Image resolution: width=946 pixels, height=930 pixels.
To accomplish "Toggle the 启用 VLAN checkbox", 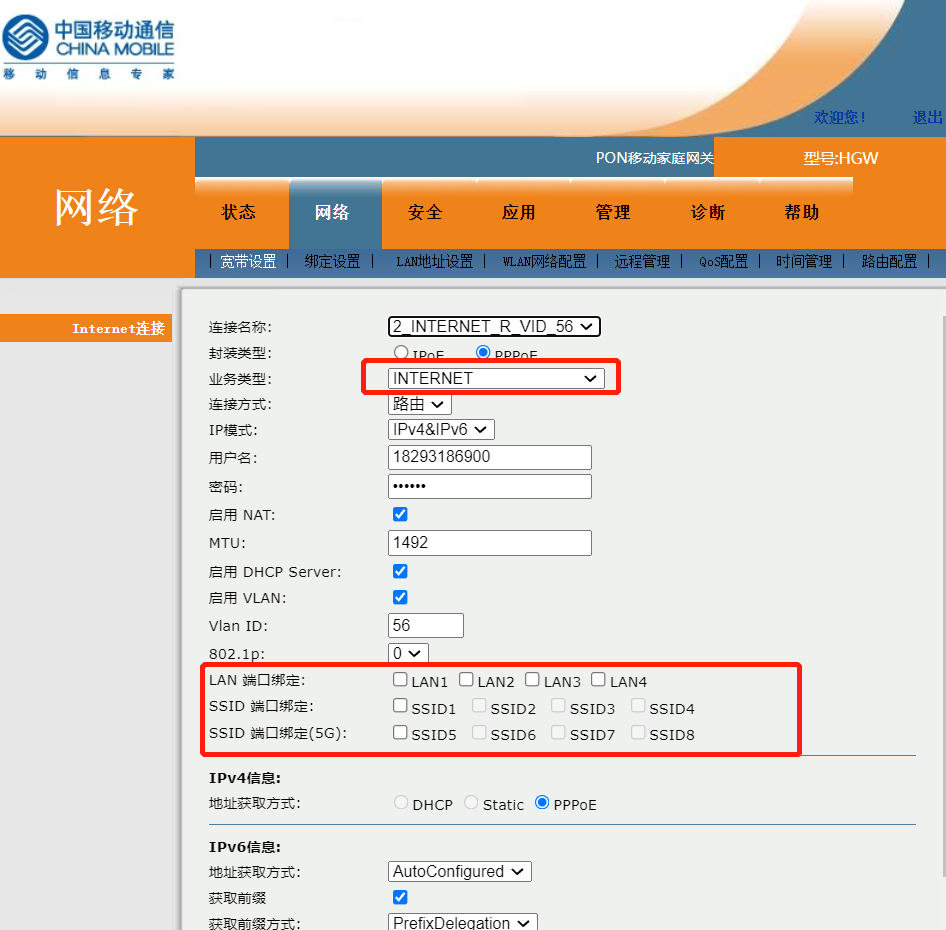I will pos(400,597).
